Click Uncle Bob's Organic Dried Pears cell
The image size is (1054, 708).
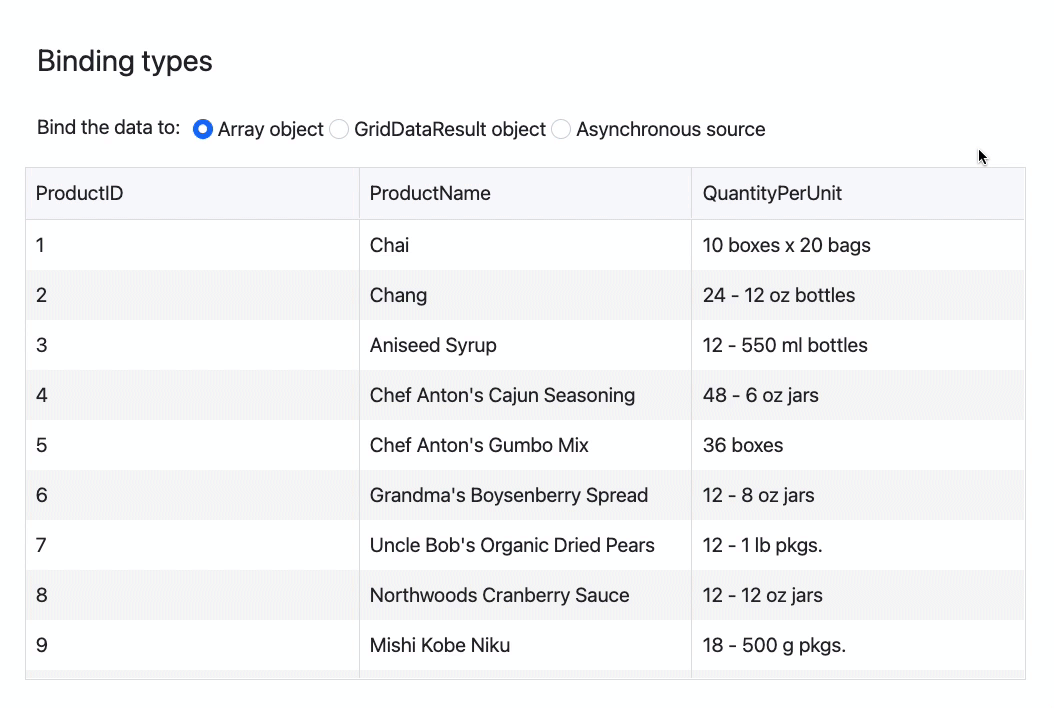coord(512,545)
